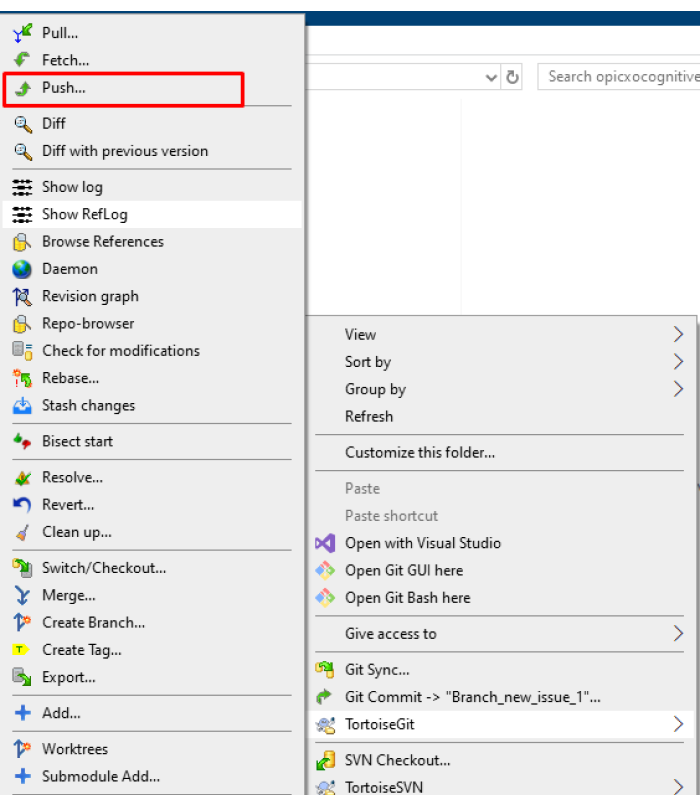This screenshot has width=700, height=805.
Task: Expand the View submenu arrow
Action: coord(678,335)
